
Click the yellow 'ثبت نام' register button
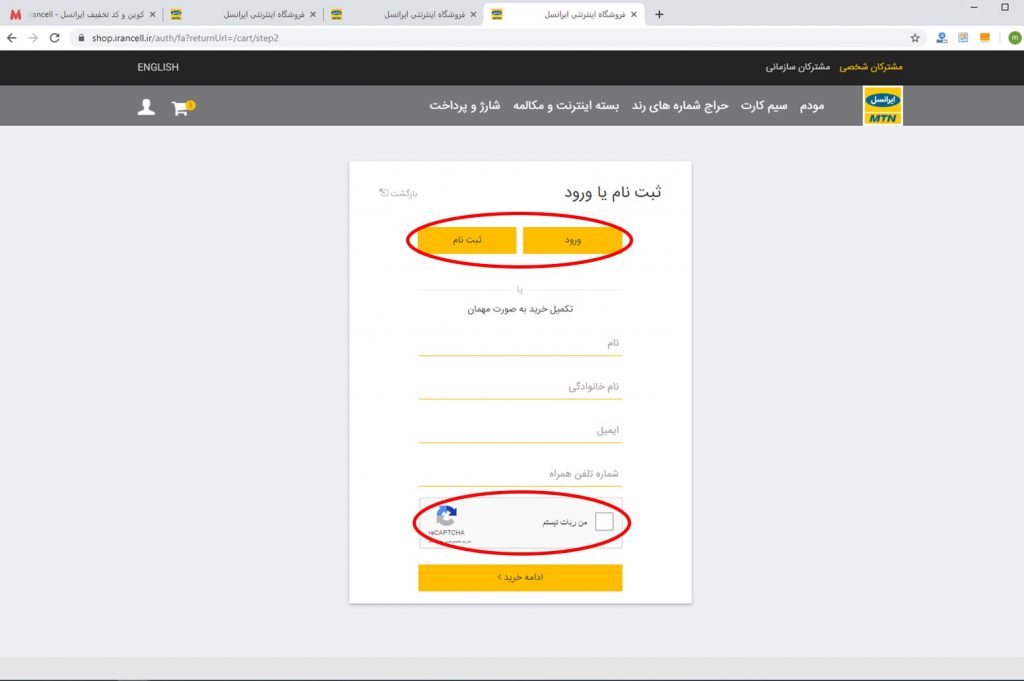point(467,240)
